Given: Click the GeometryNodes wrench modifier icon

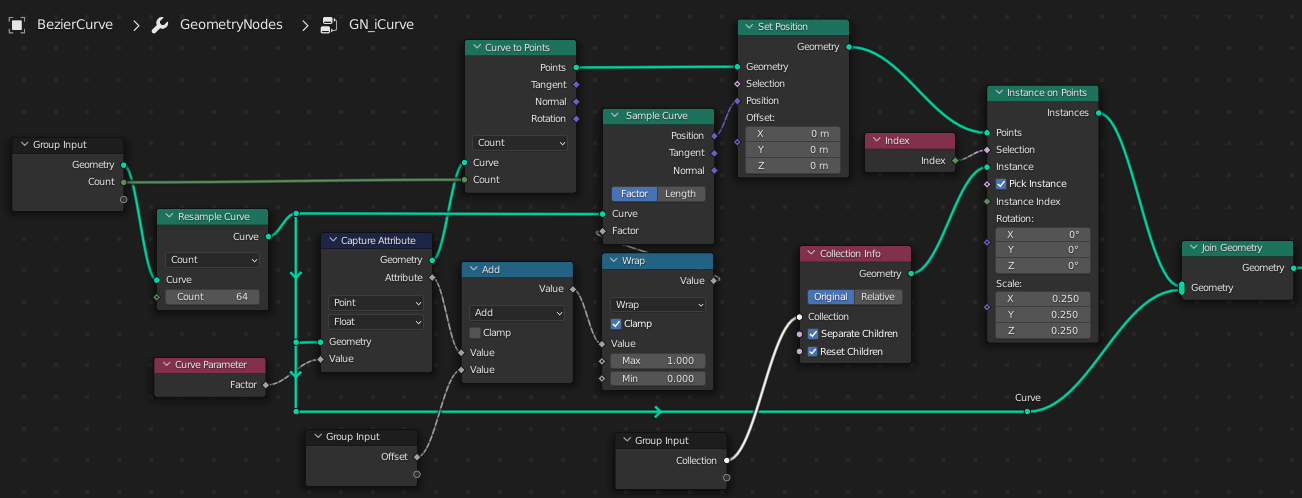Looking at the screenshot, I should [159, 24].
